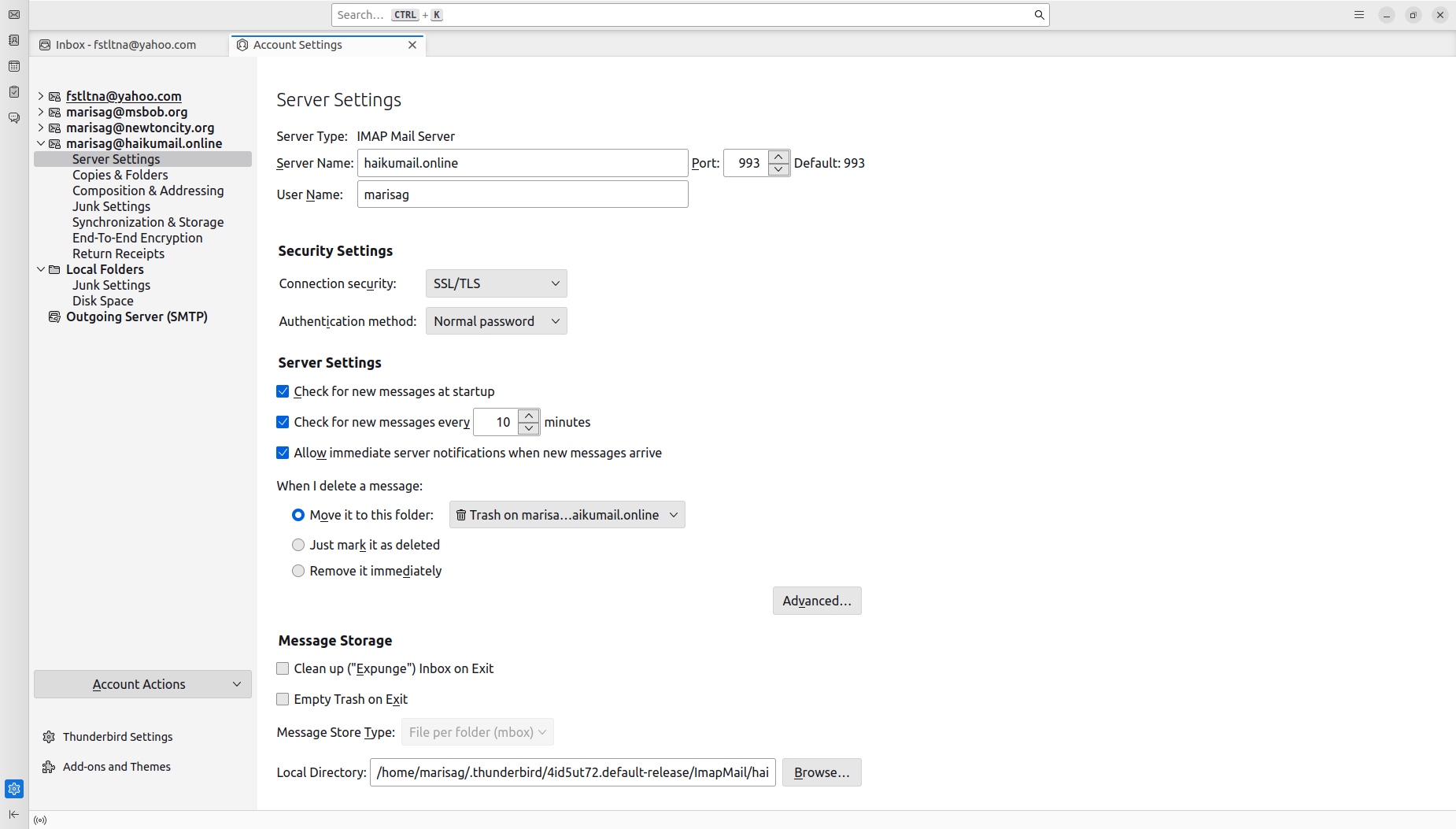Open the Thunderbird hamburger menu
Viewport: 1456px width, 829px height.
(1358, 15)
